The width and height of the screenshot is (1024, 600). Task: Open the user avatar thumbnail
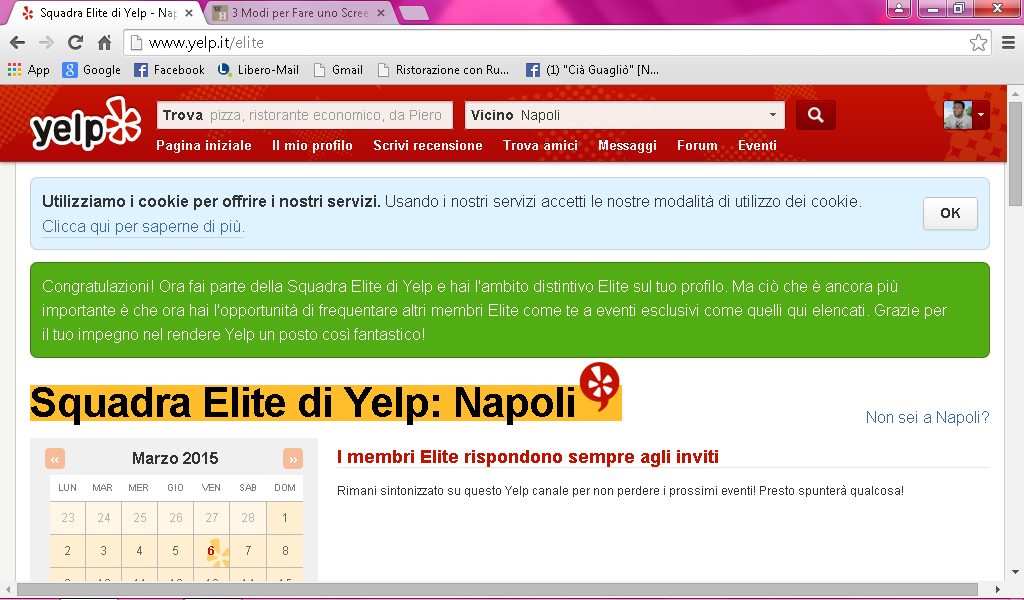(958, 115)
